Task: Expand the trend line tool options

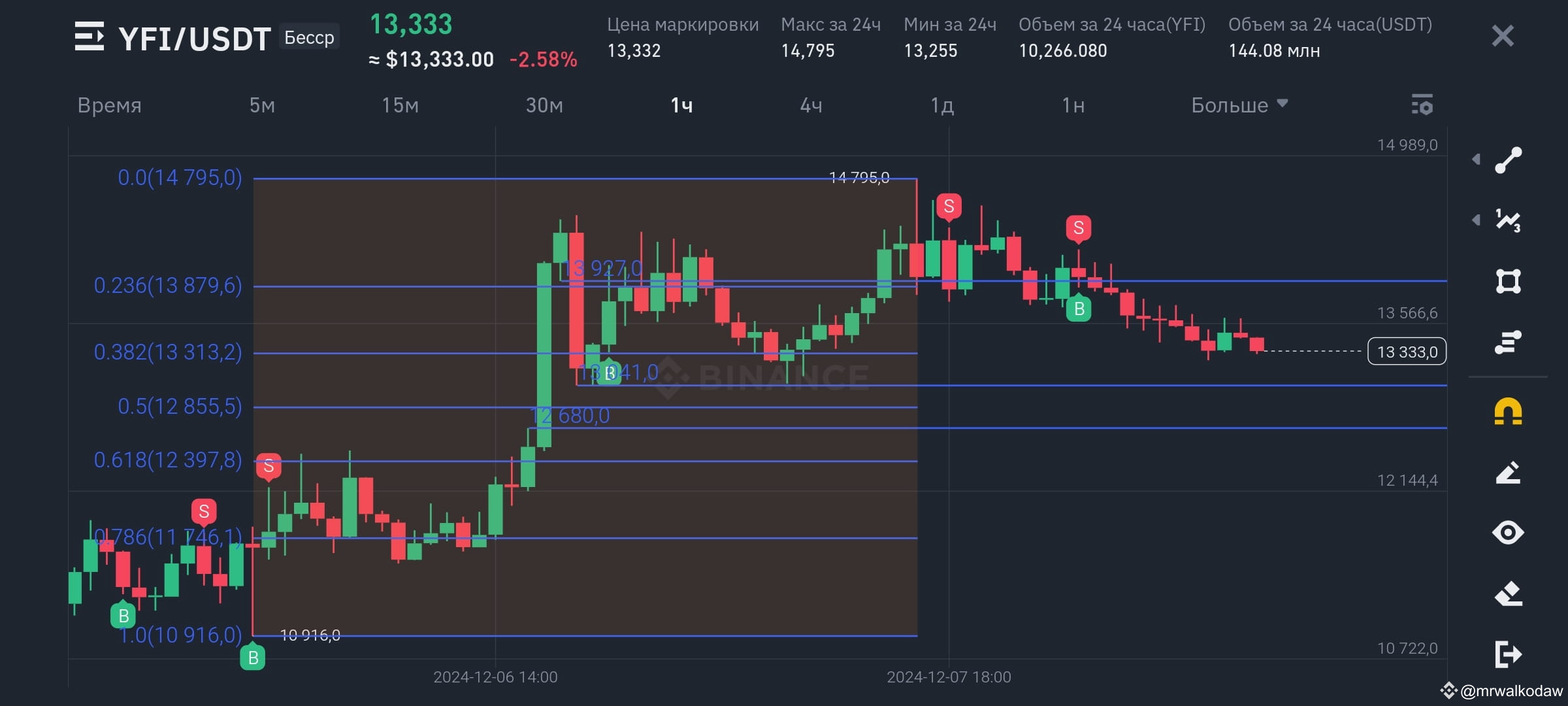Action: tap(1478, 159)
